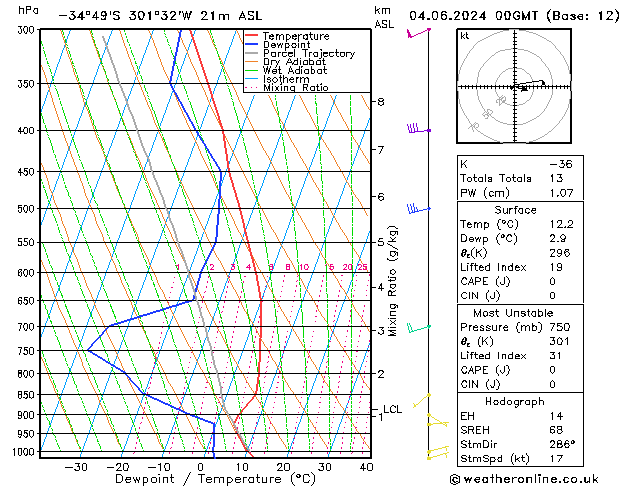629x486 pixels.
Task: Click the lowest yellow wind barb near 1000 hPa
Action: tap(436, 453)
